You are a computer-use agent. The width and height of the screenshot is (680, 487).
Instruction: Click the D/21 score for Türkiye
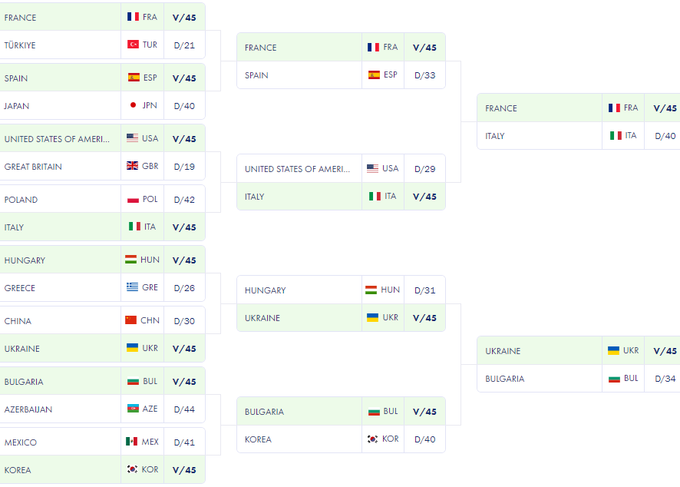pos(184,45)
